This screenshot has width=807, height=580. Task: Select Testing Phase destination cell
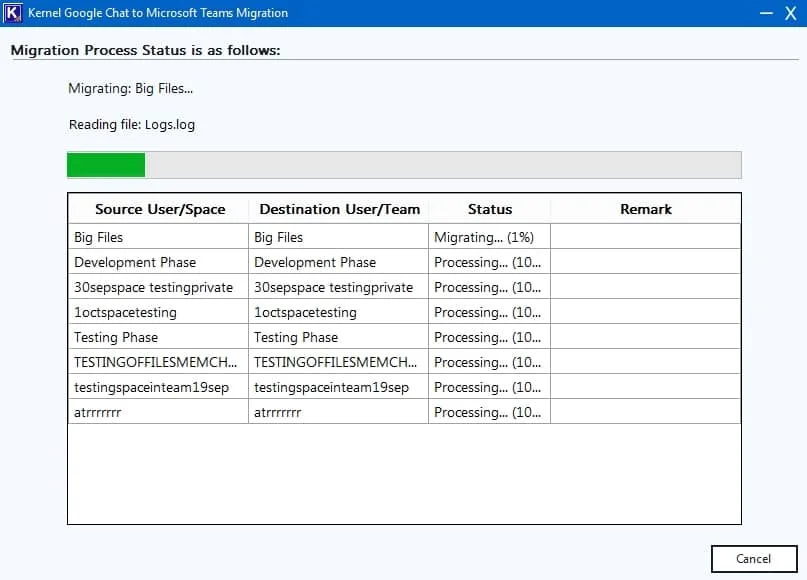(339, 337)
